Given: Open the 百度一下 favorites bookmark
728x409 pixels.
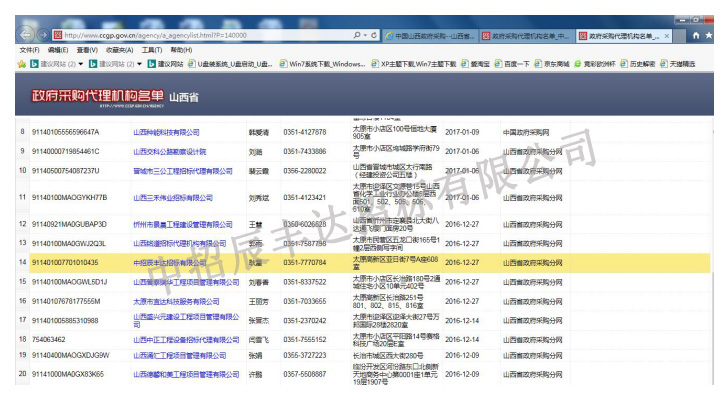Looking at the screenshot, I should [512, 64].
